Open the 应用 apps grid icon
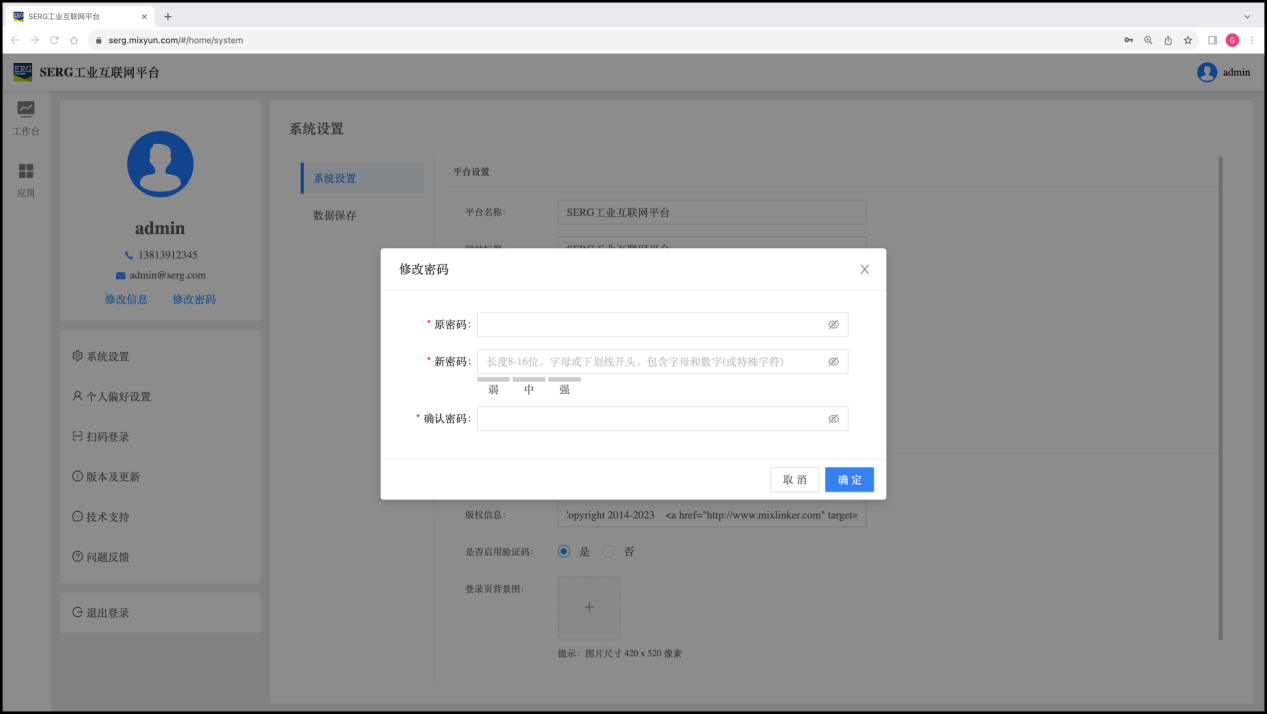The height and width of the screenshot is (714, 1267). 26,171
